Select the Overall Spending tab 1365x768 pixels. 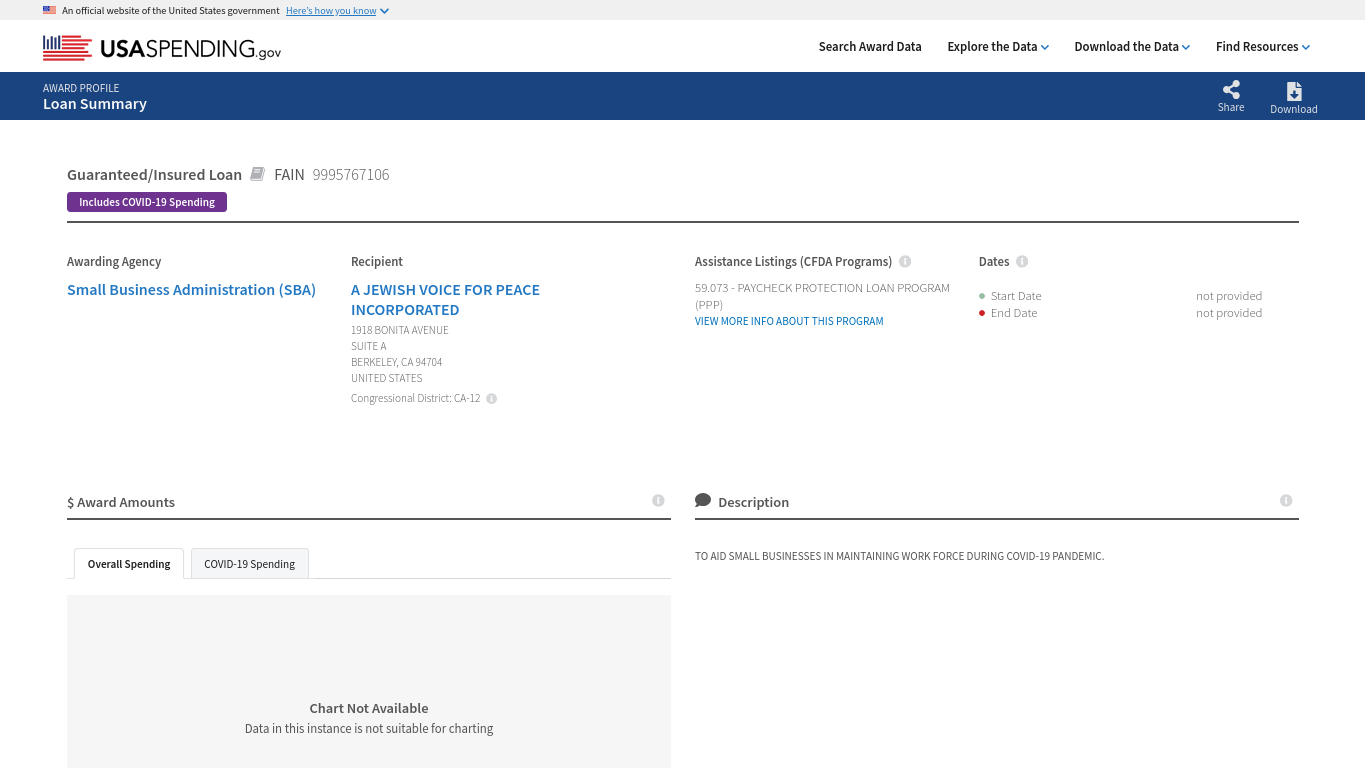coord(129,564)
